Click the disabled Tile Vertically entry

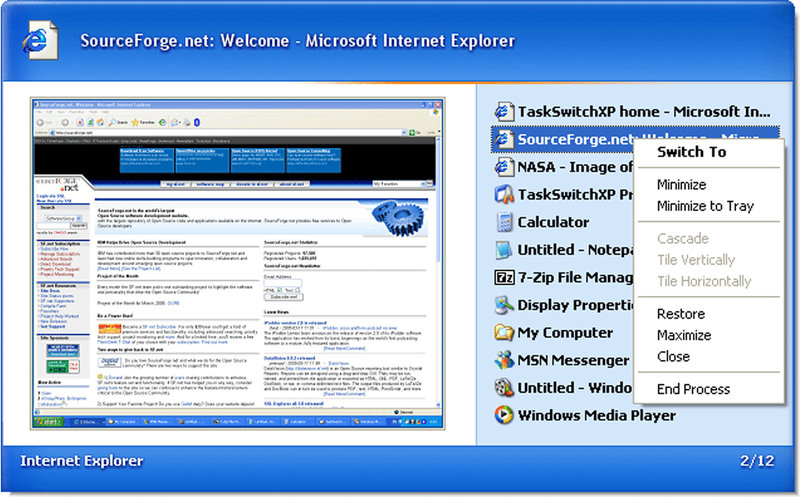coord(696,260)
